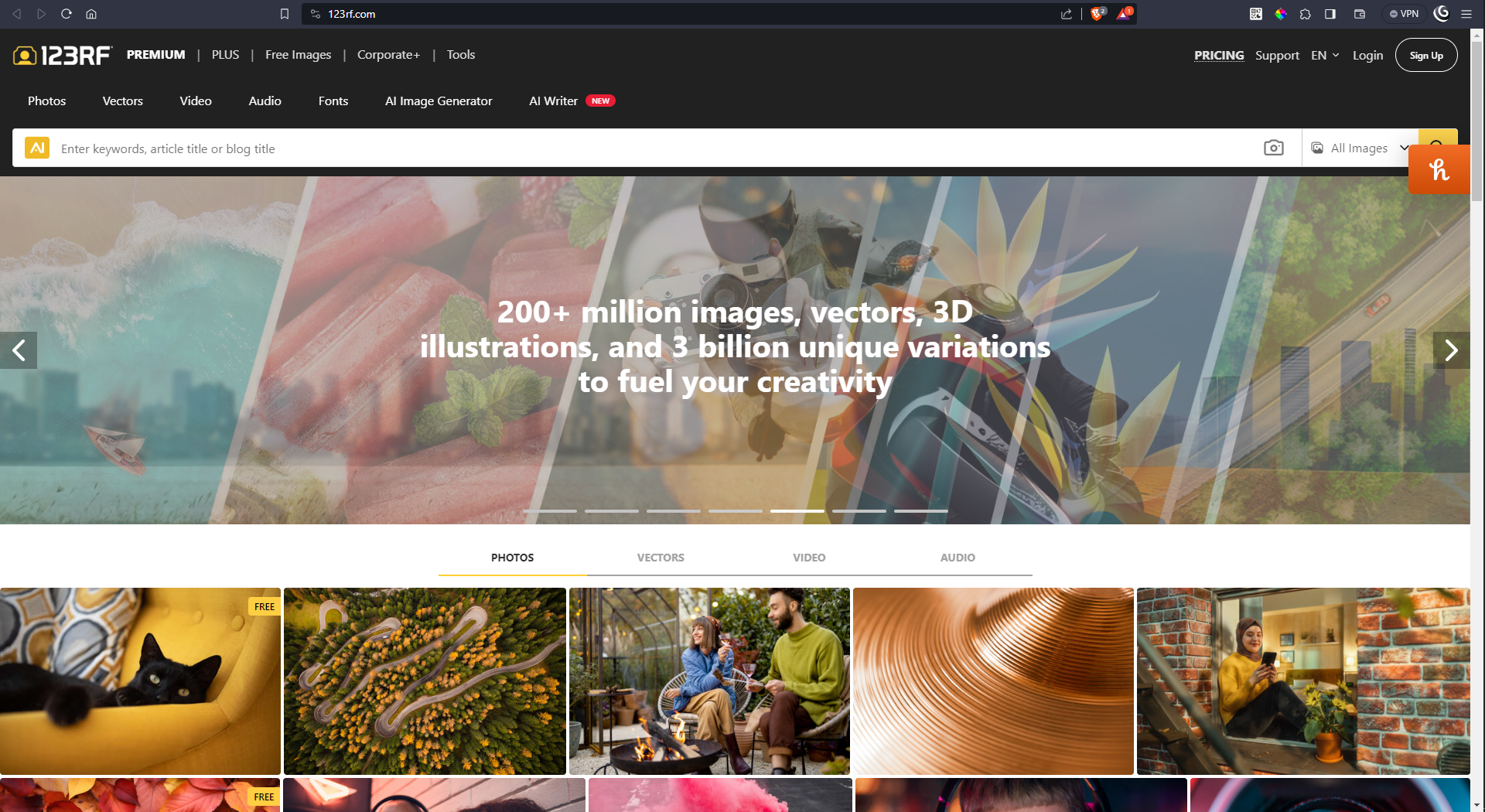Click the 123RF logo
The width and height of the screenshot is (1485, 812).
click(x=63, y=55)
